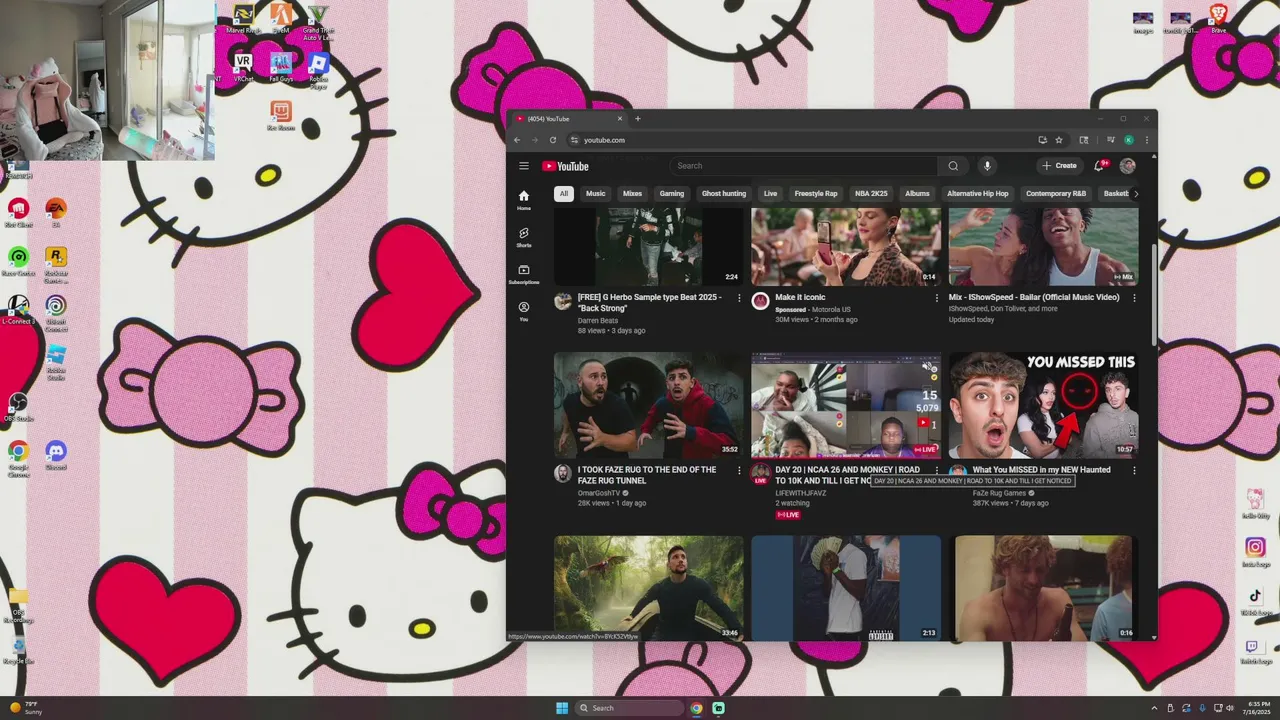Select the Gaming category chip
1280x720 pixels.
point(672,193)
